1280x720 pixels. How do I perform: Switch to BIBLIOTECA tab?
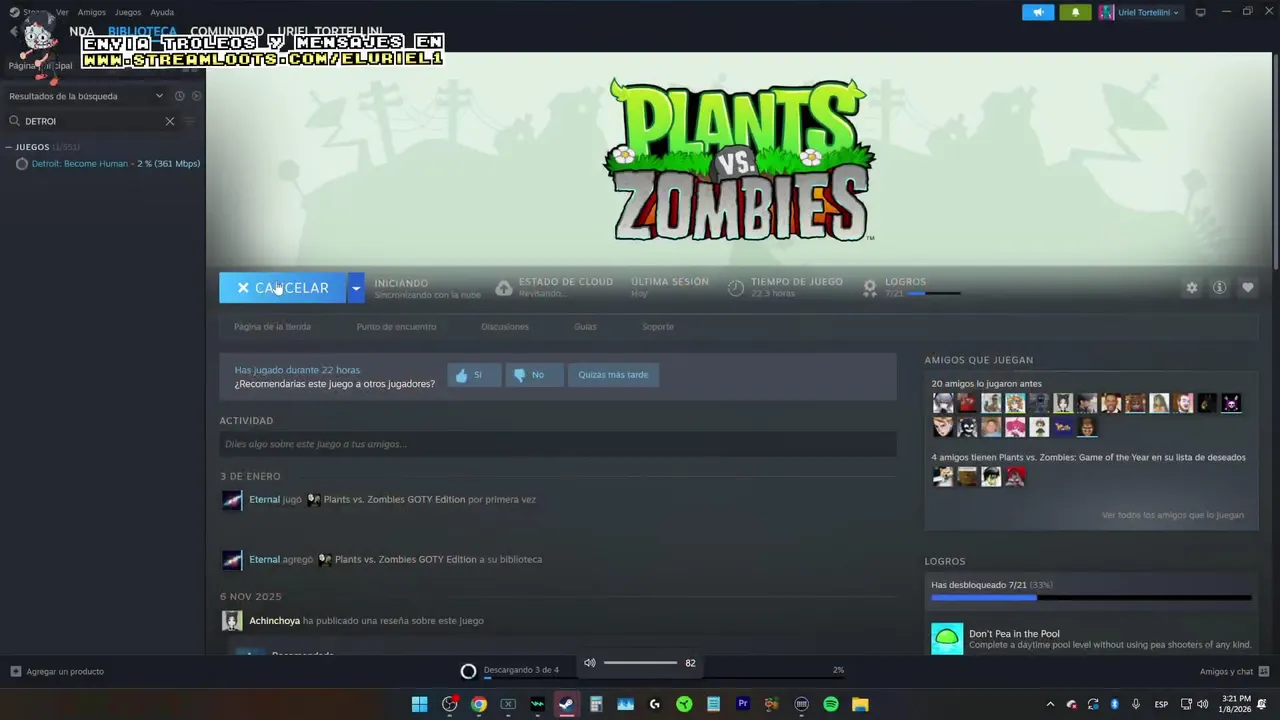pos(142,32)
